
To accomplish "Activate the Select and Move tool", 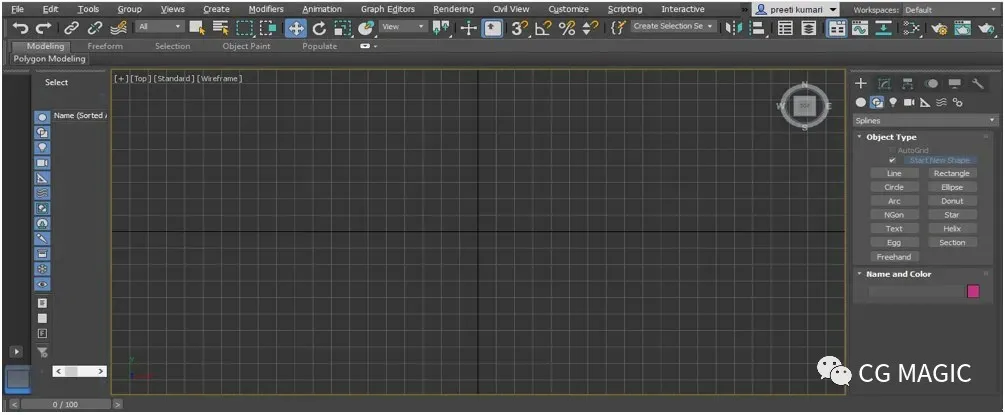I will (295, 28).
